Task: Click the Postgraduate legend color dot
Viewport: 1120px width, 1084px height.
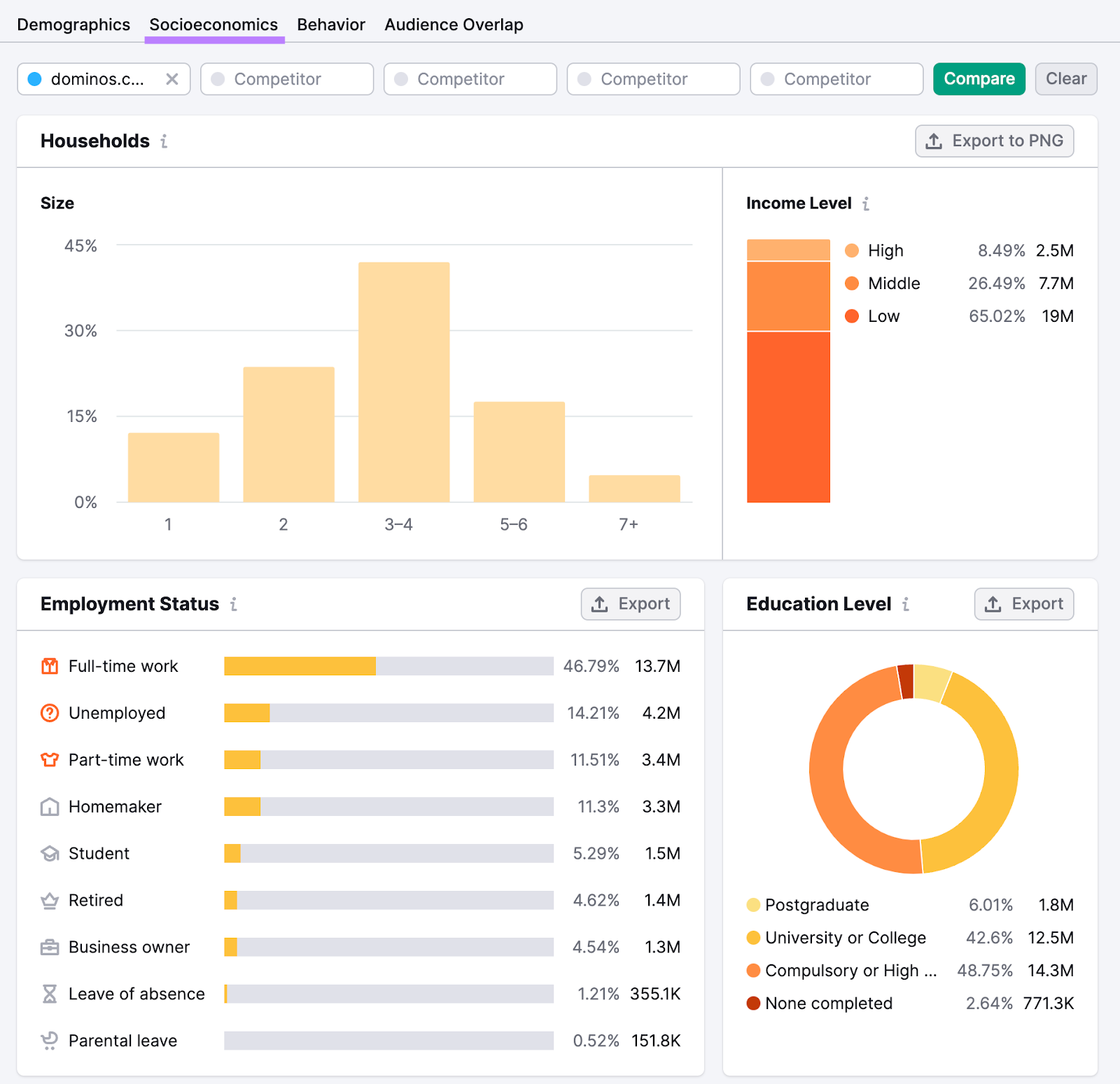Action: click(x=752, y=905)
